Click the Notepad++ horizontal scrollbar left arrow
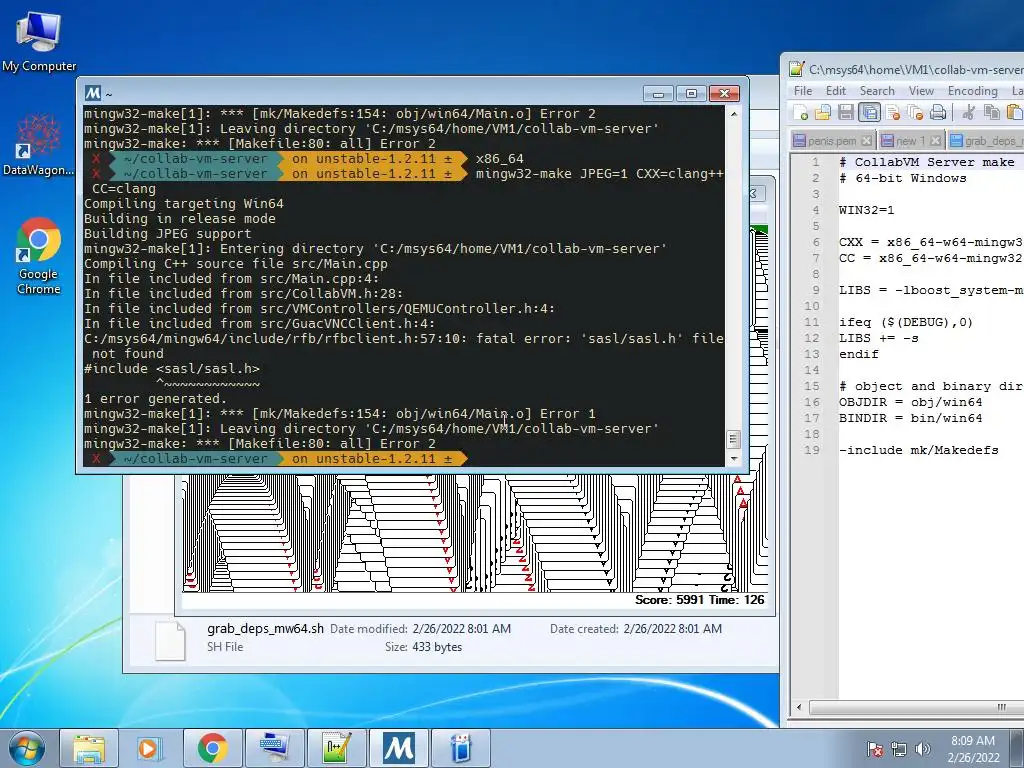The width and height of the screenshot is (1024, 768). click(799, 707)
